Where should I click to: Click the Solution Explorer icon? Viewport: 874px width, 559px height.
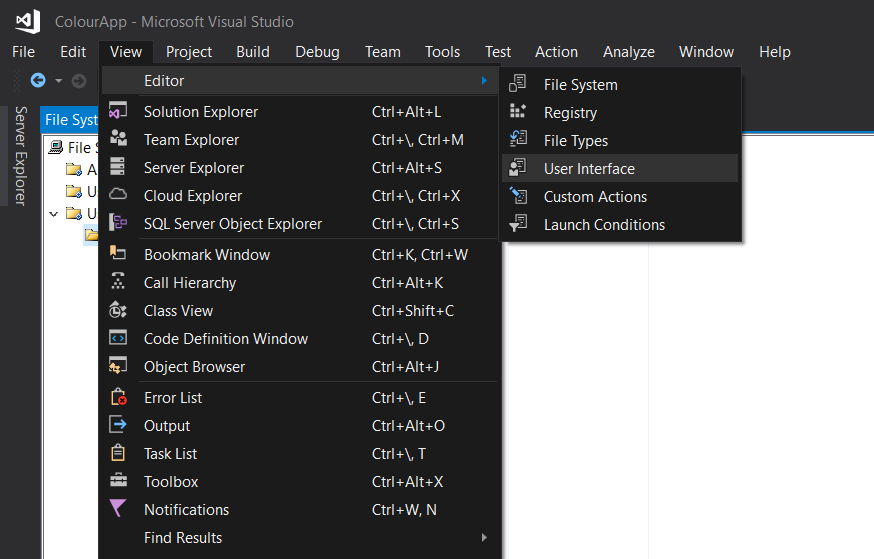[x=118, y=111]
